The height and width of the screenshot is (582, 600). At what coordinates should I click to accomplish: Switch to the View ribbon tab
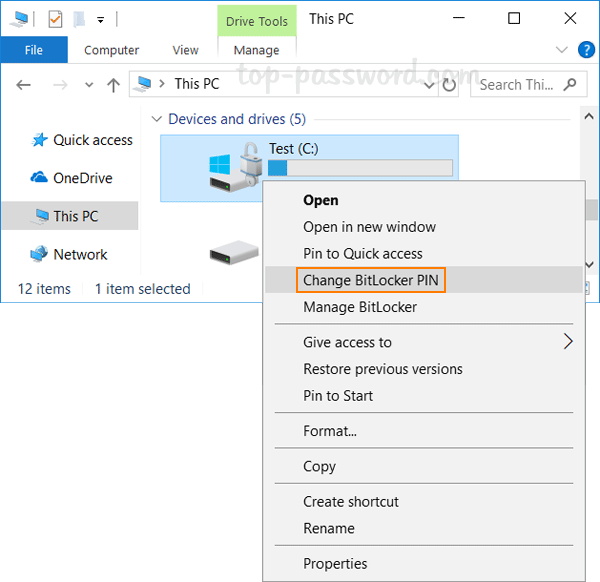point(185,50)
